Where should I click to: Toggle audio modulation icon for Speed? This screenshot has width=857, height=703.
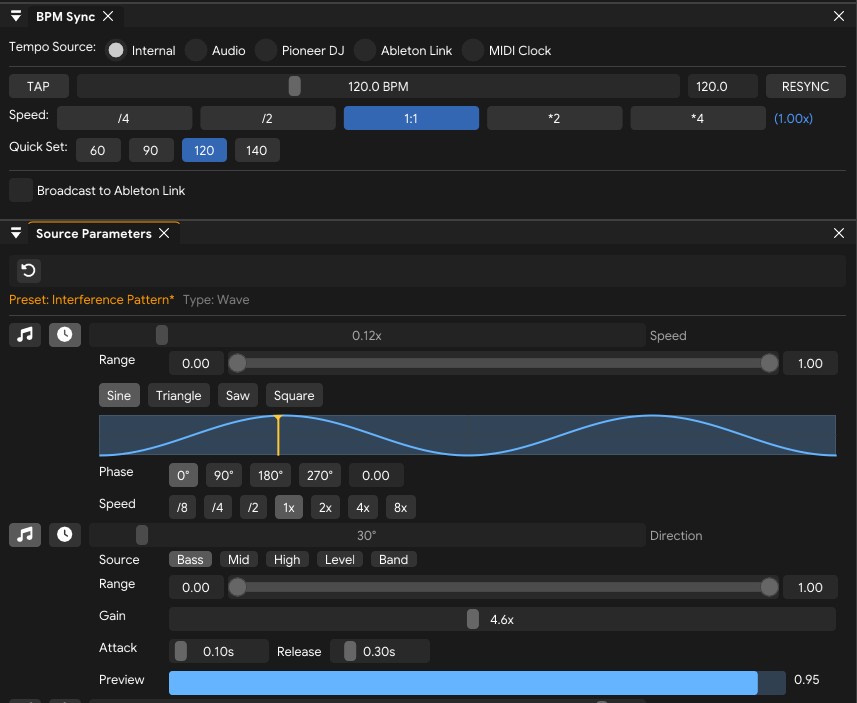[x=25, y=335]
